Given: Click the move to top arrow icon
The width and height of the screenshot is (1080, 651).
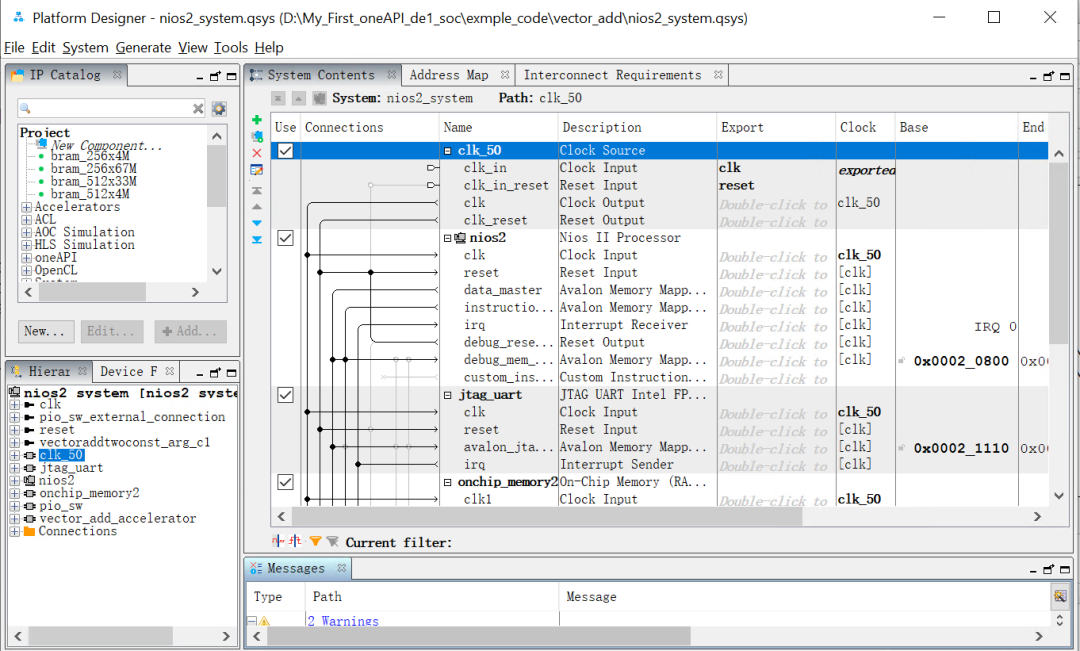Looking at the screenshot, I should pos(257,190).
